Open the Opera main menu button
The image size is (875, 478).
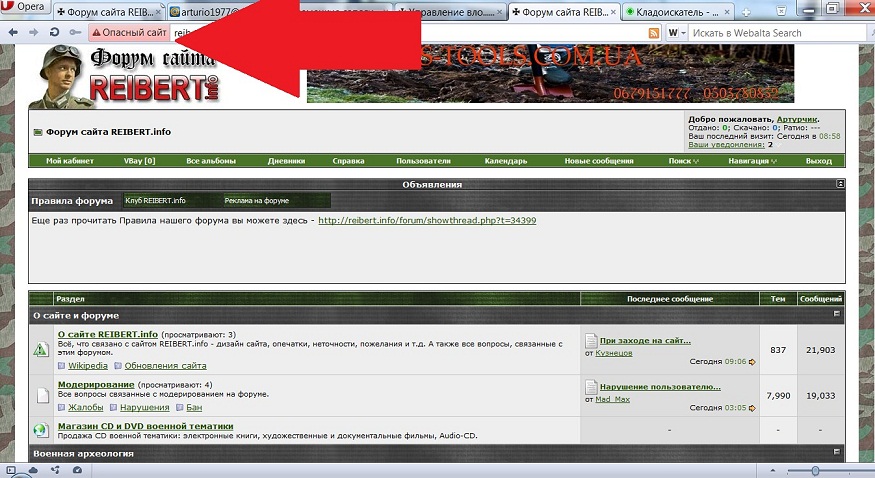click(24, 7)
